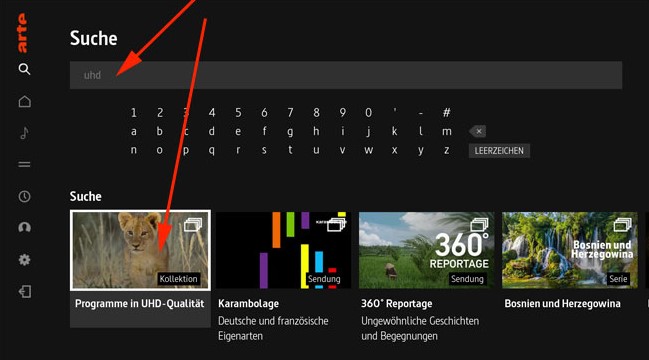Select the search magnifier icon in sidebar

coord(24,69)
